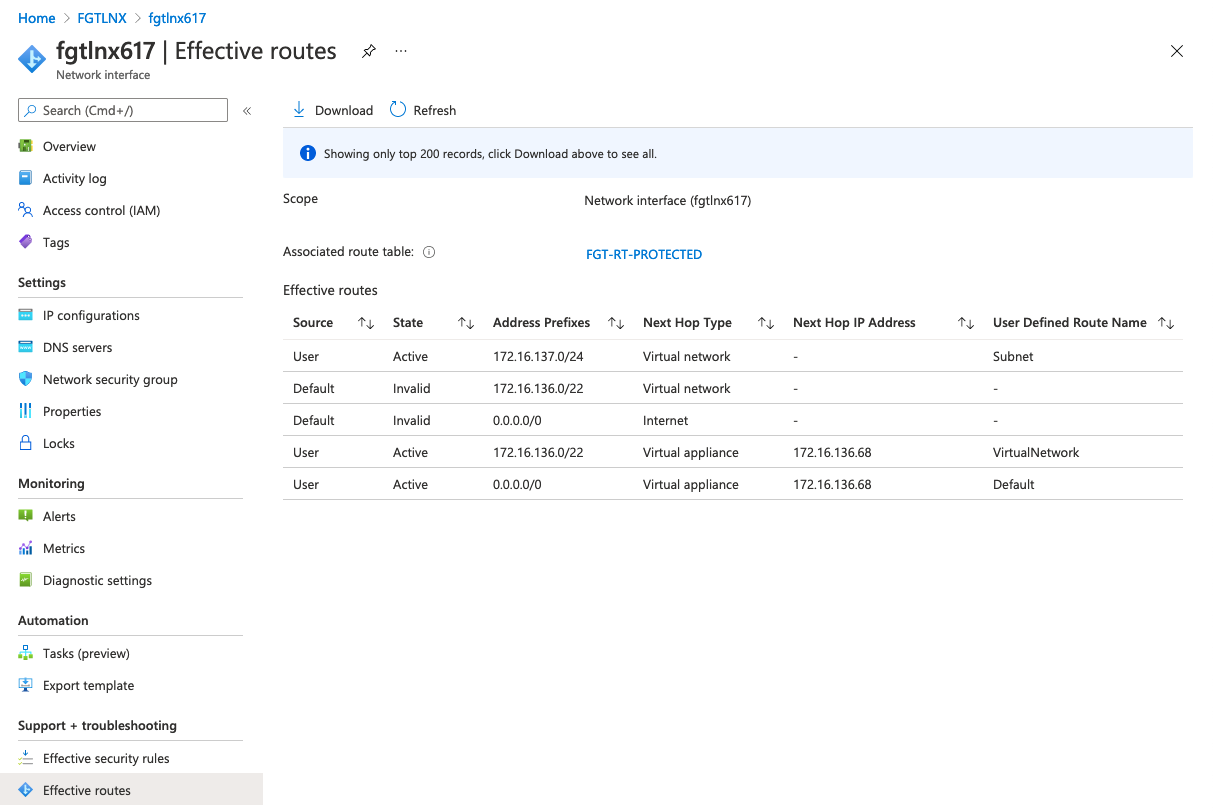Click the pin to dashboard icon

point(369,51)
